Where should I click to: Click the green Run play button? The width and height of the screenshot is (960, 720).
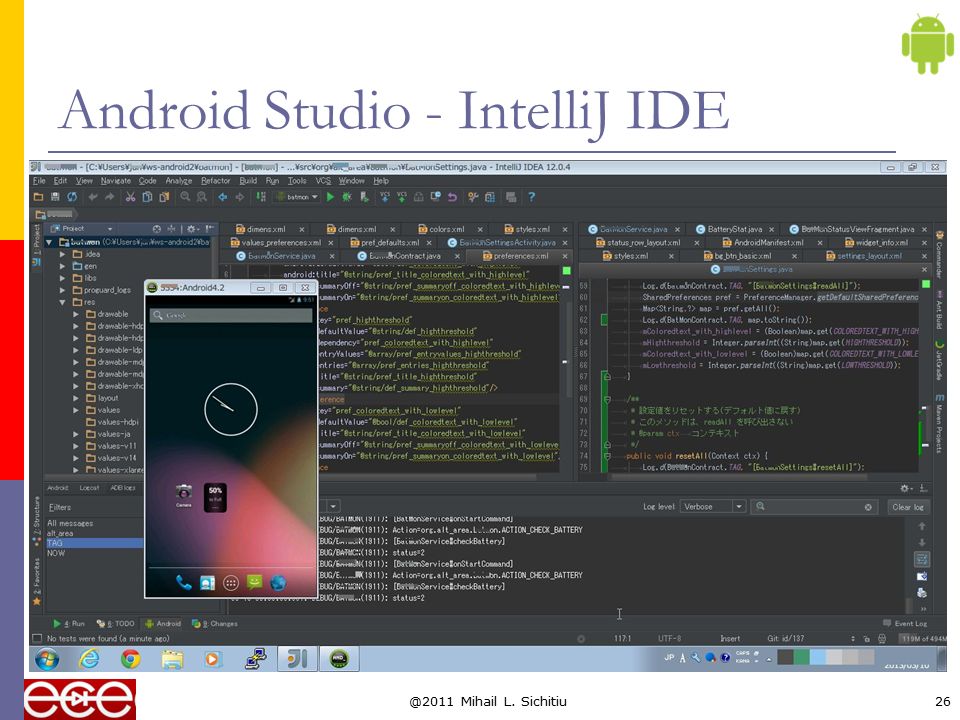click(x=331, y=197)
